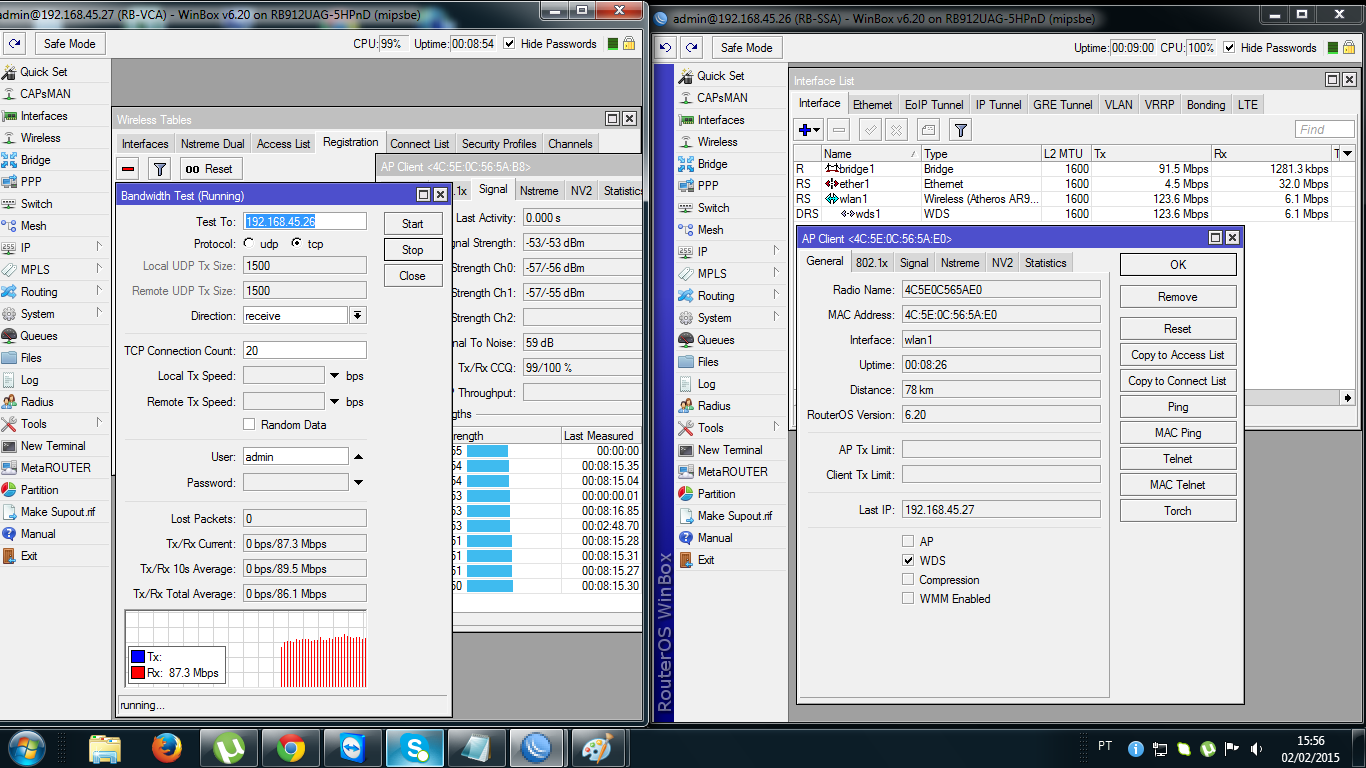Click the filter funnel icon in Interface List
Image resolution: width=1366 pixels, height=768 pixels.
pyautogui.click(x=960, y=130)
